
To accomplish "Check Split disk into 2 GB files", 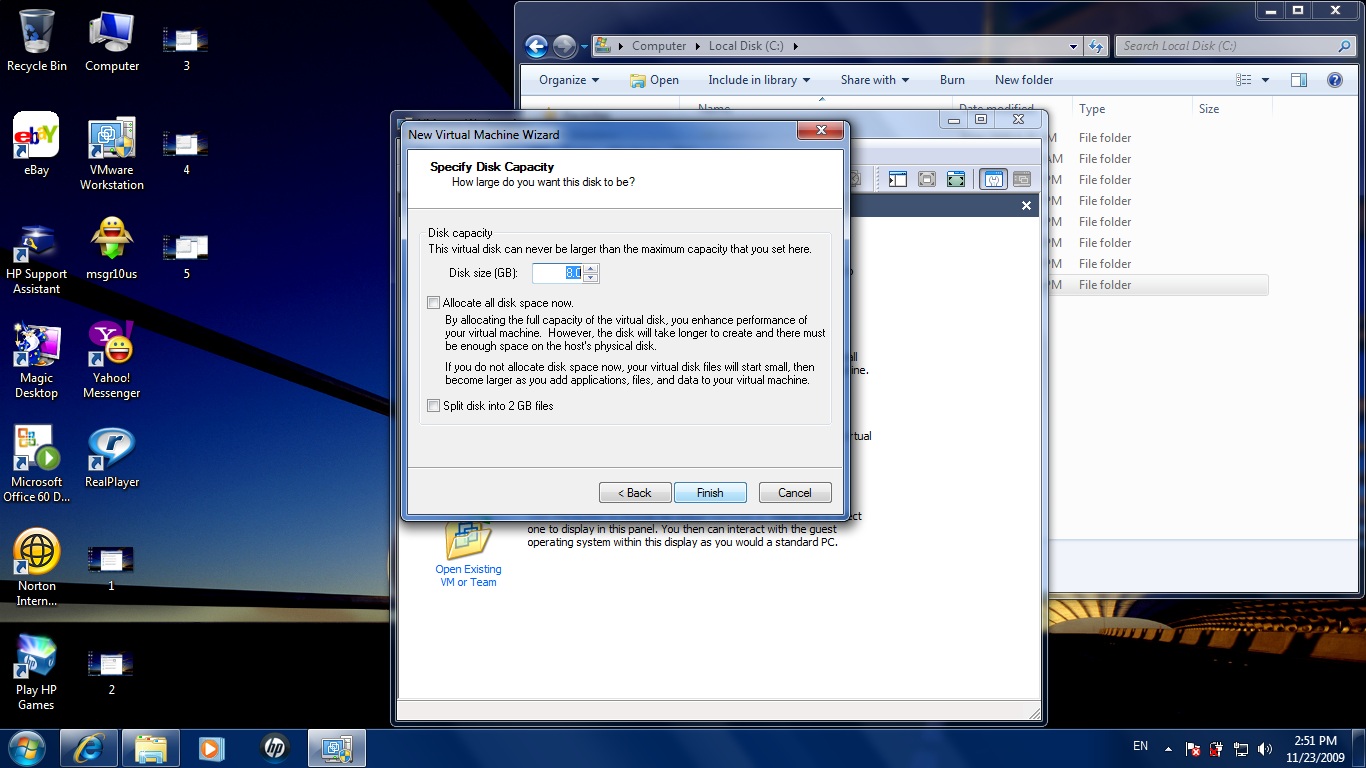I will [x=434, y=406].
